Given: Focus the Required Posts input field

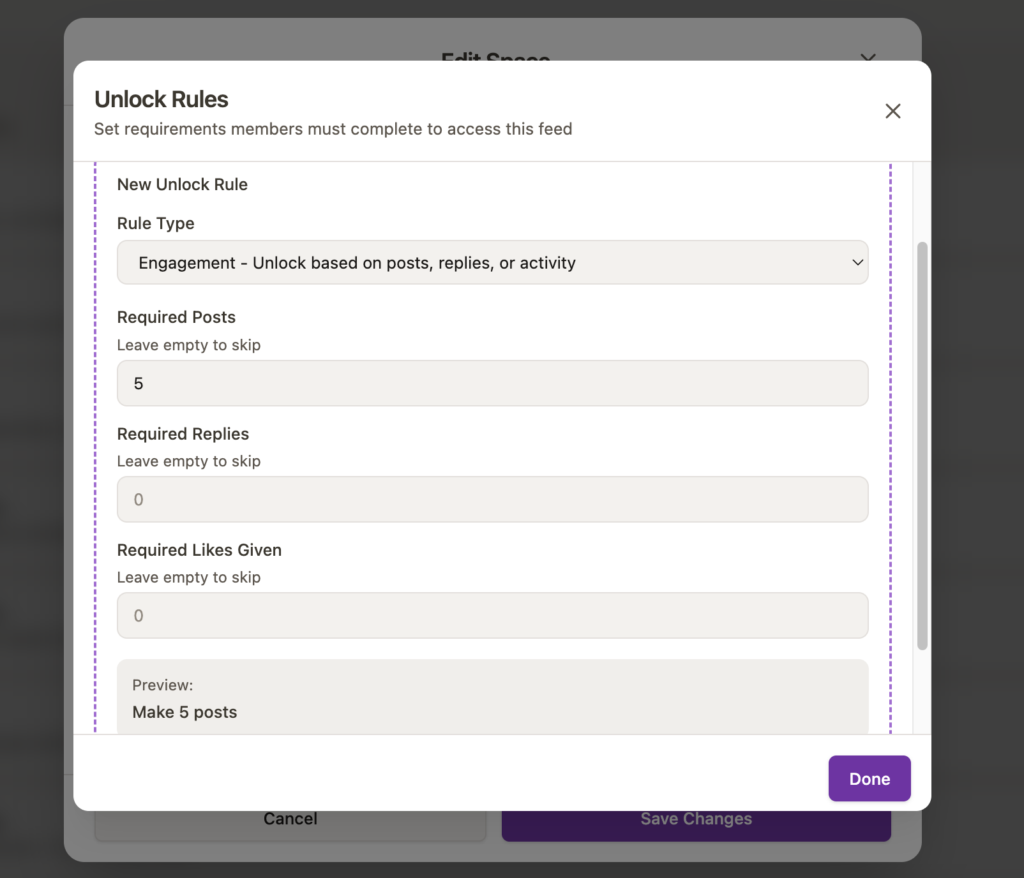Looking at the screenshot, I should [x=492, y=383].
